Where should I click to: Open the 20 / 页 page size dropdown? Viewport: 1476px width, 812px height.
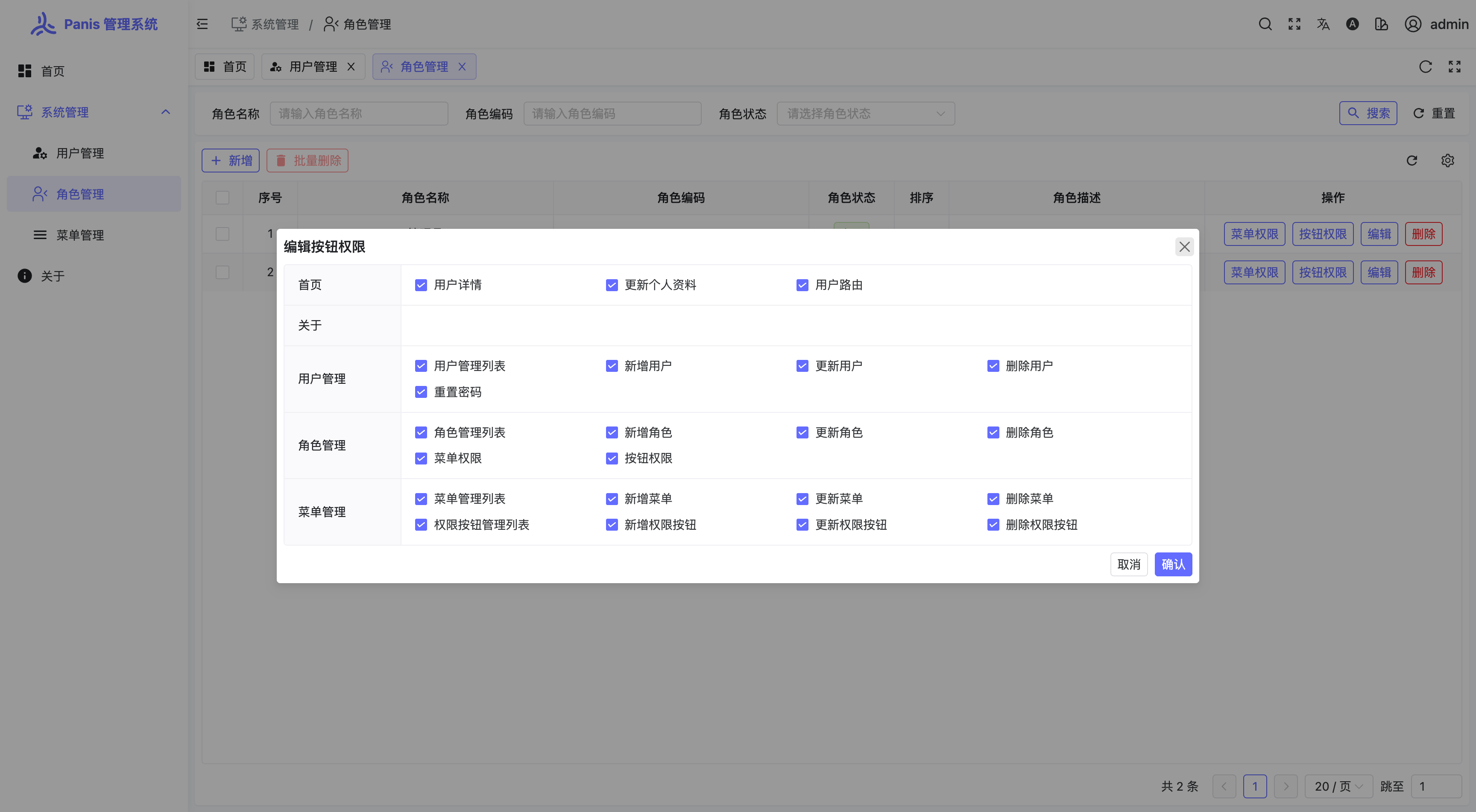(x=1338, y=786)
